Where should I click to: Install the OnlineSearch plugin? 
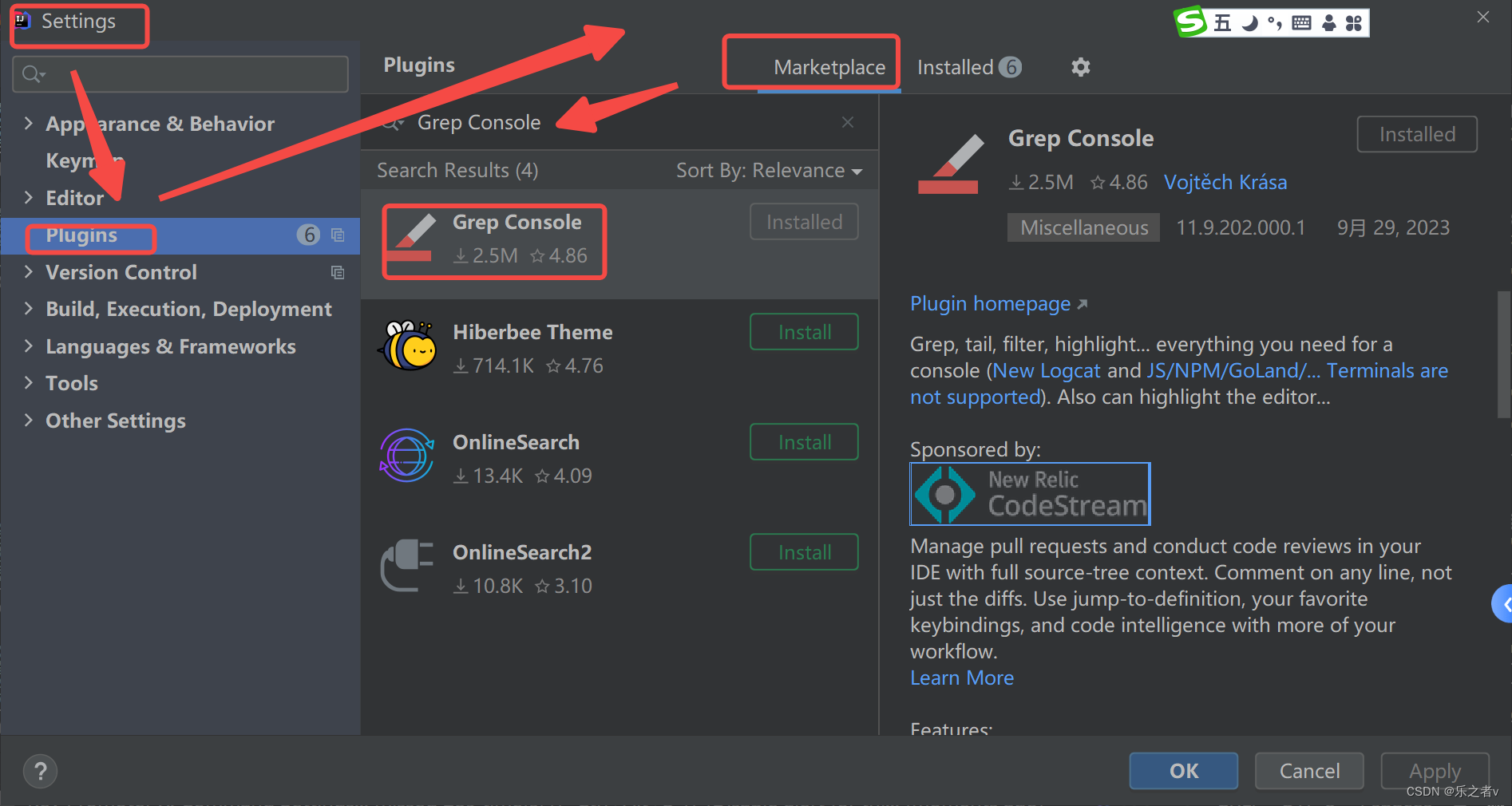pos(804,442)
